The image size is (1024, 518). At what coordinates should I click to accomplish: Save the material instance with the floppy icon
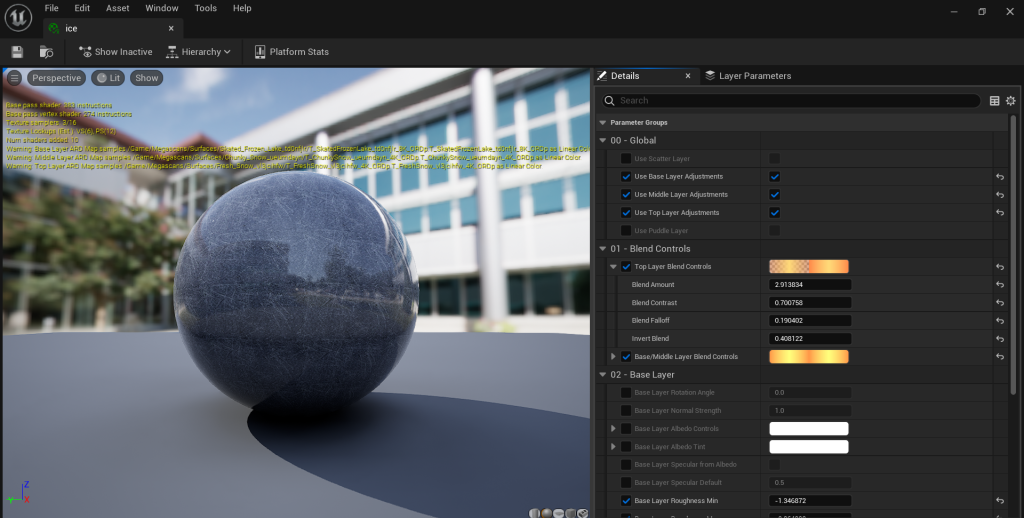(x=17, y=52)
